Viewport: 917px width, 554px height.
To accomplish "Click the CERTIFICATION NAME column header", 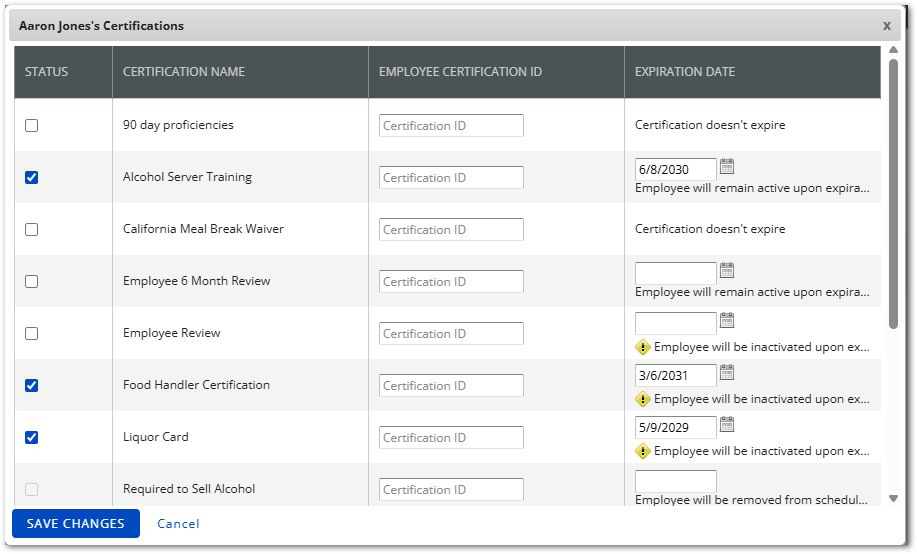I will 240,72.
